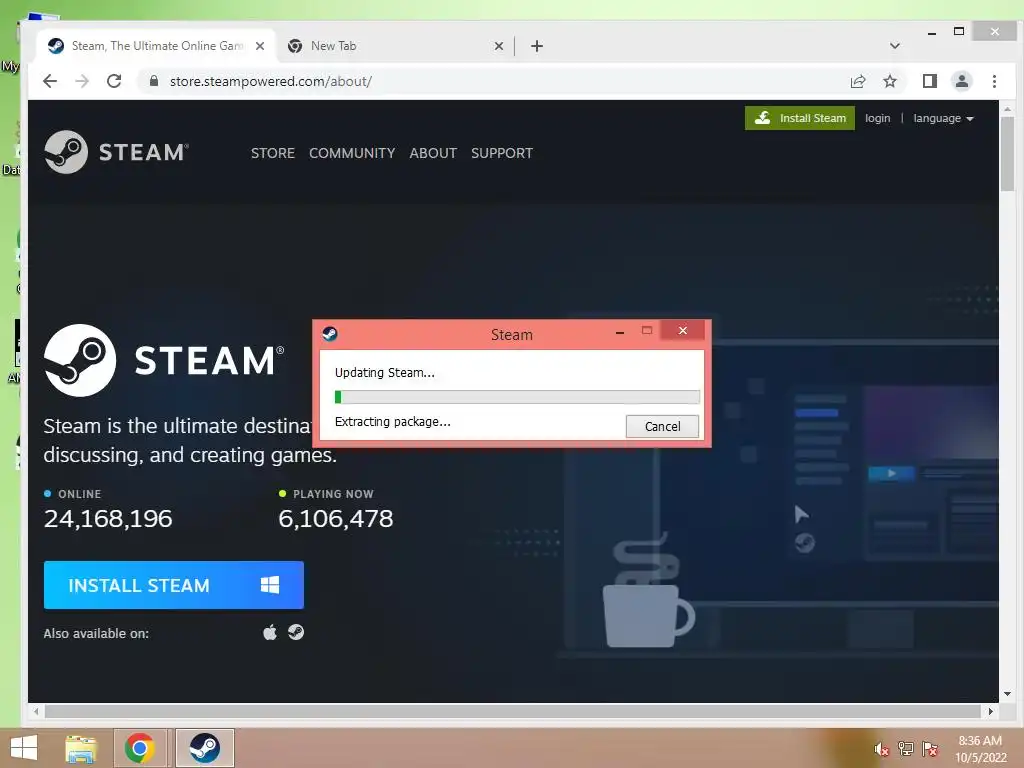Reload the Steam page
The width and height of the screenshot is (1024, 768).
[x=114, y=81]
